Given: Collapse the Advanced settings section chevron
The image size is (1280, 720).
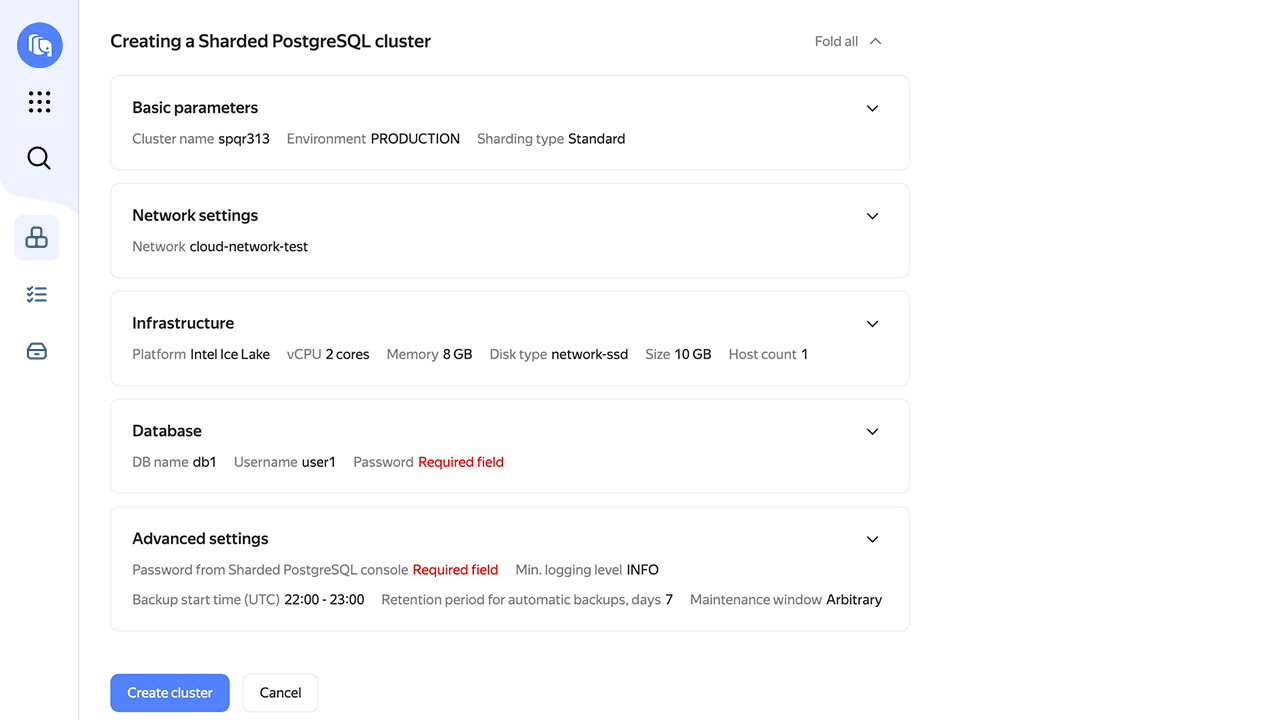Looking at the screenshot, I should pyautogui.click(x=872, y=538).
